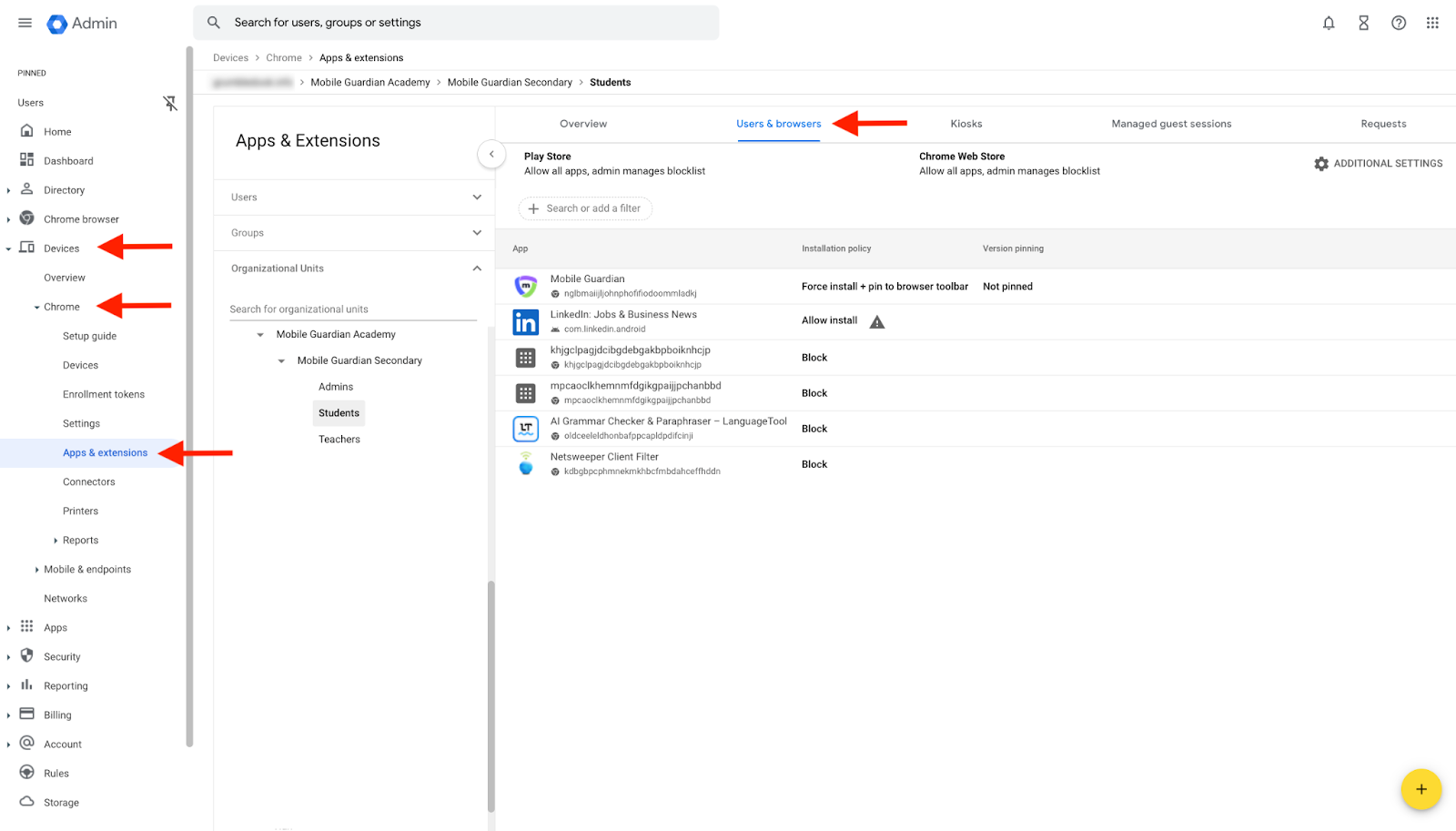The height and width of the screenshot is (831, 1456).
Task: Open Apps & extensions in sidebar
Action: point(105,452)
